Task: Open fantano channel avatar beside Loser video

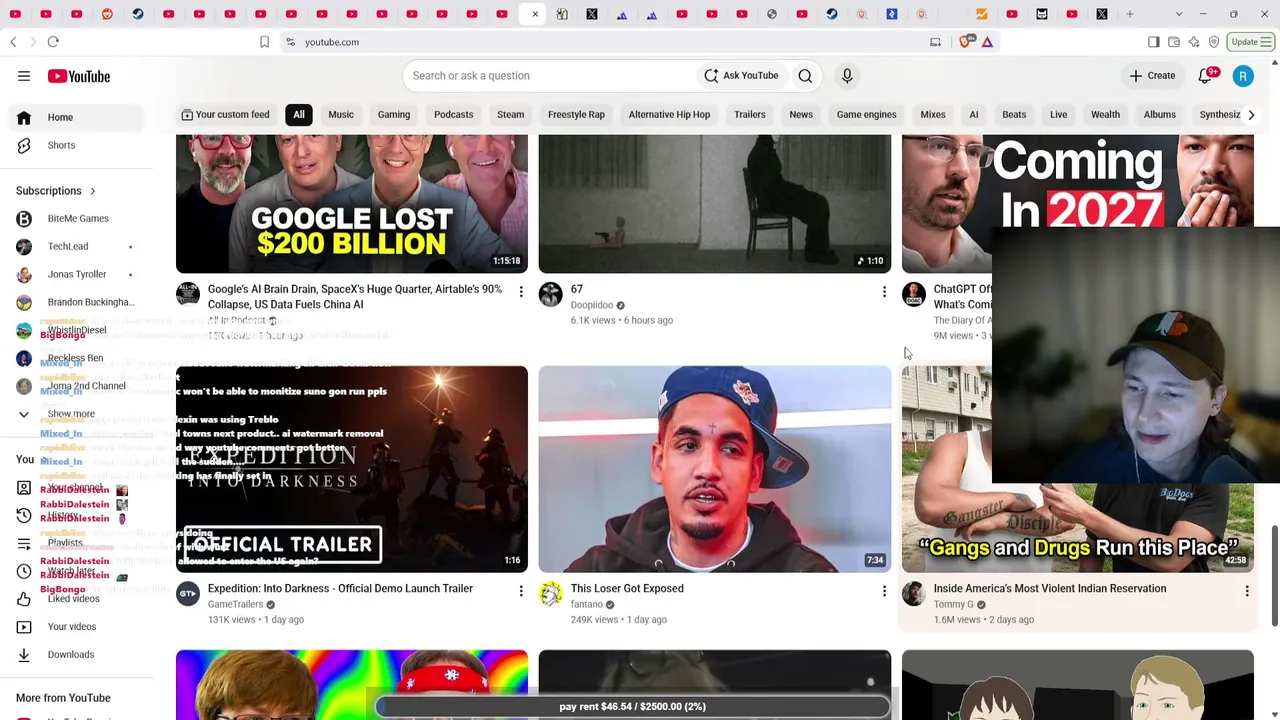Action: coord(551,593)
